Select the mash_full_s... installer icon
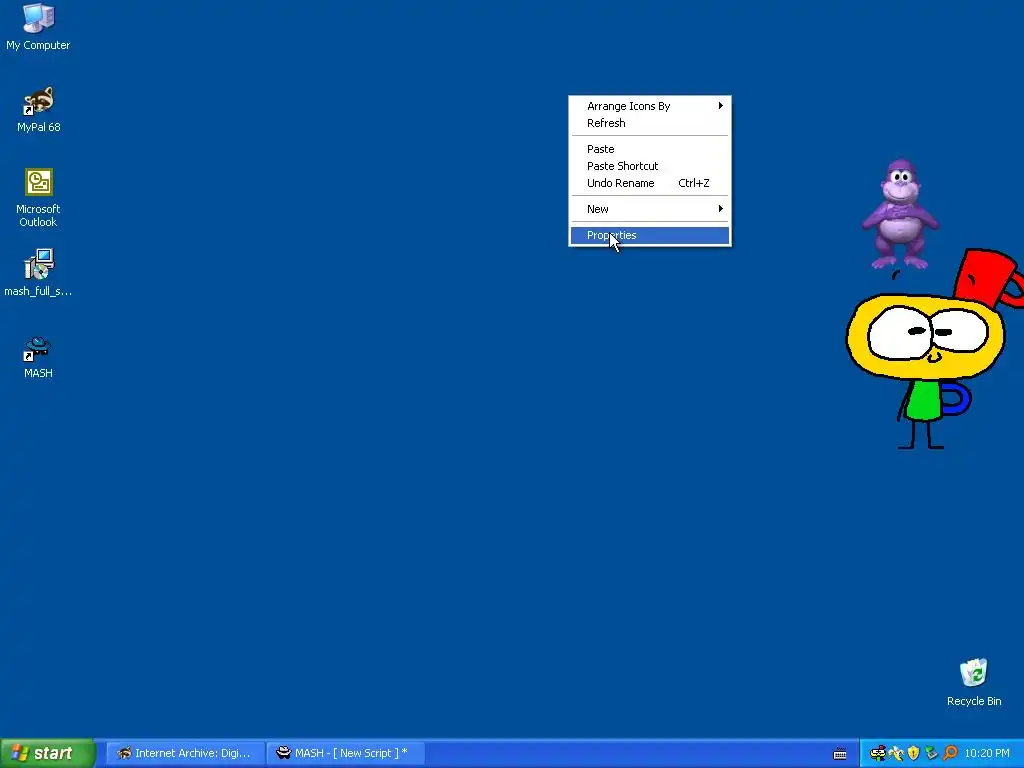Viewport: 1024px width, 768px height. pos(38,273)
